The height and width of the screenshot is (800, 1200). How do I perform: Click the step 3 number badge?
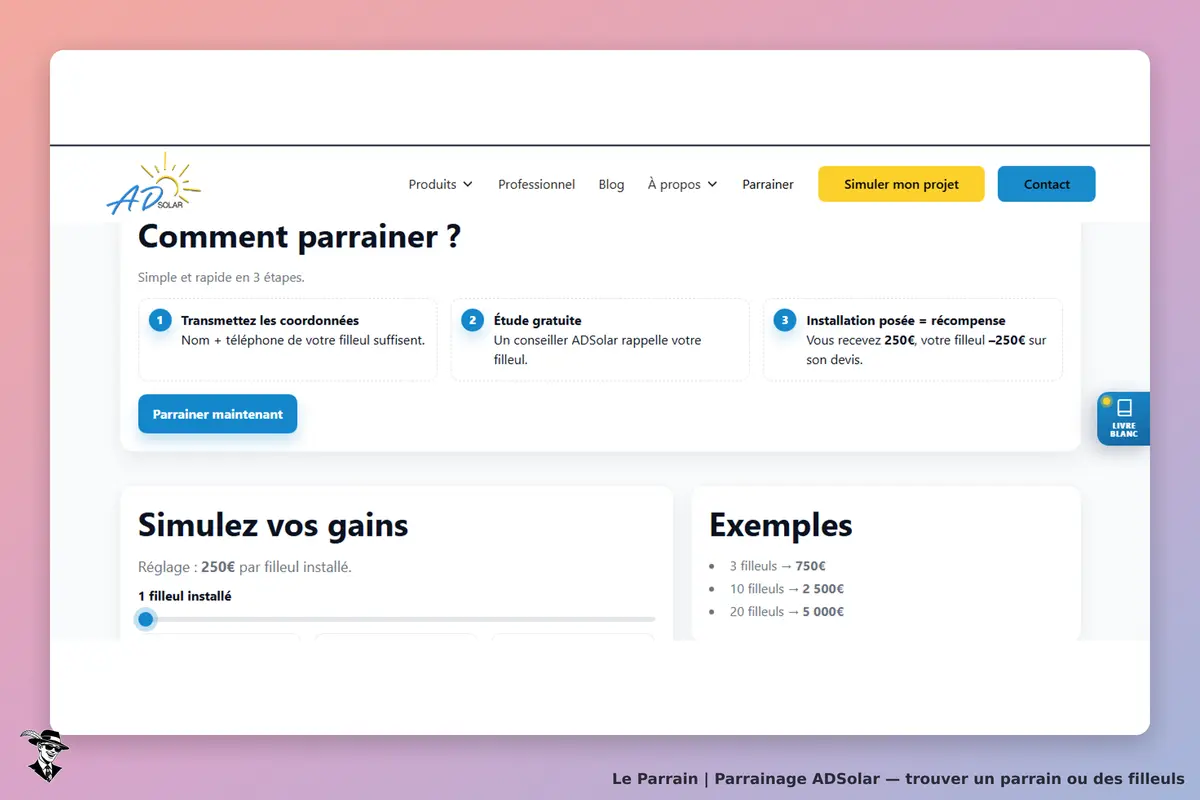[785, 320]
